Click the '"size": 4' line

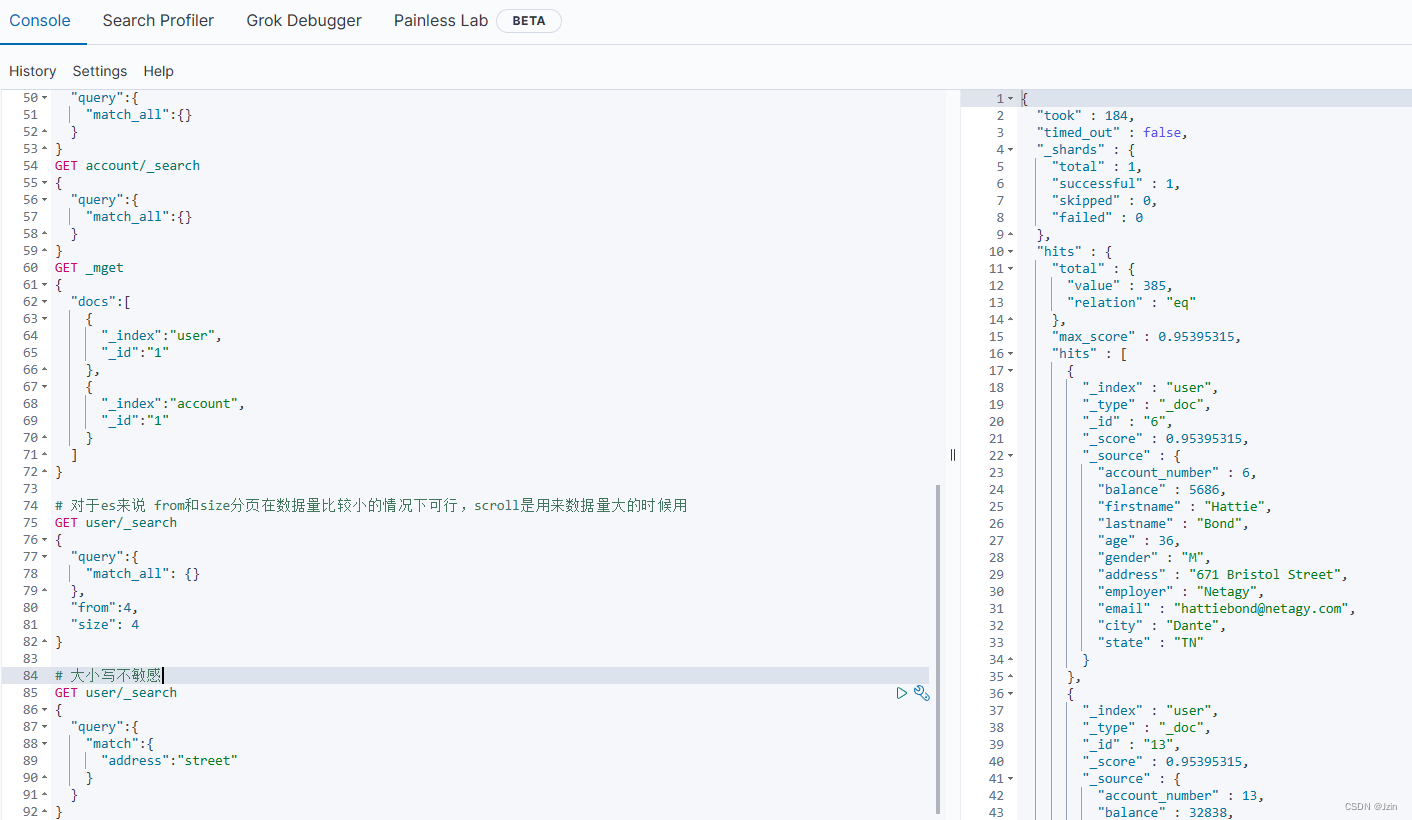tap(104, 625)
